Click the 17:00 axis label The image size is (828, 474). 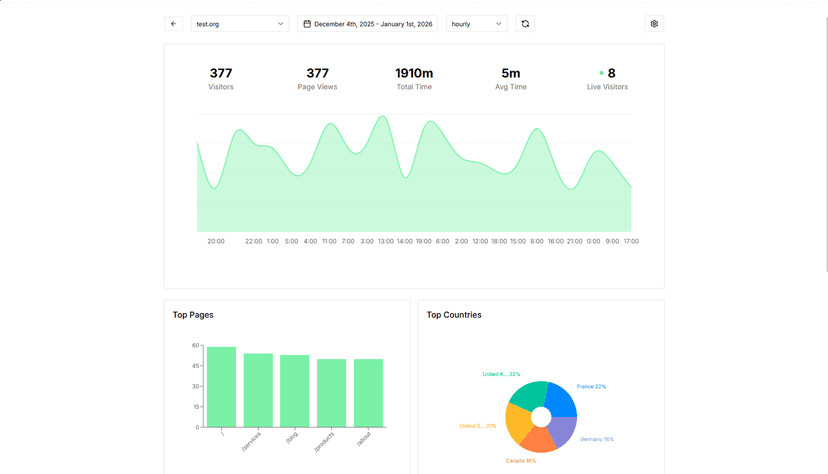click(x=631, y=241)
